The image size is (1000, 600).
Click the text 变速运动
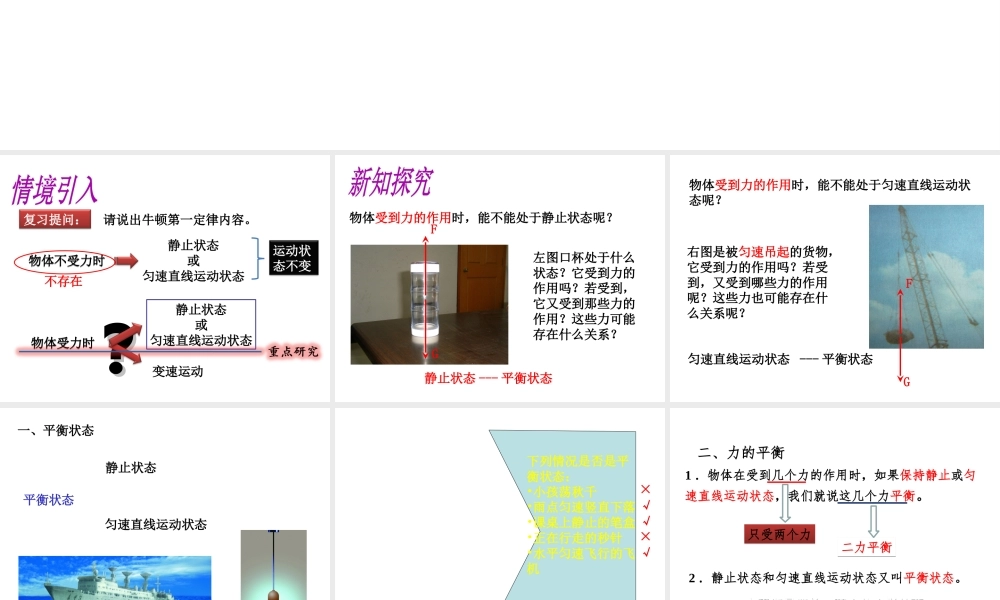tap(177, 372)
